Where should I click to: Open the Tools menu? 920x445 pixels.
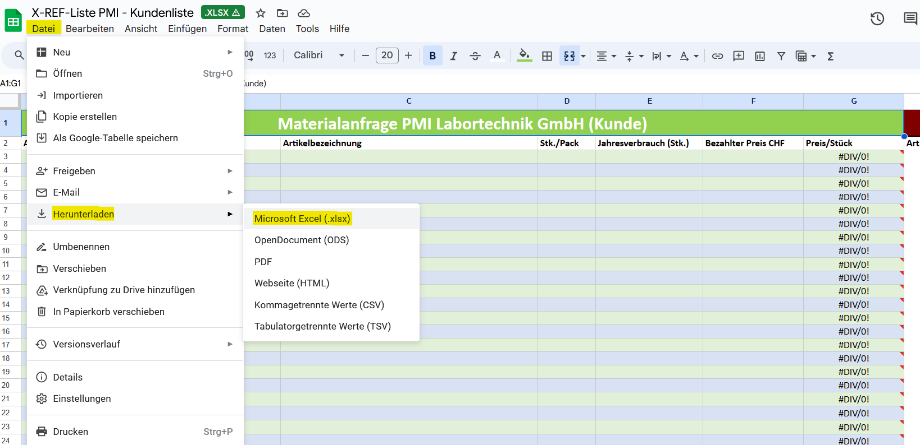point(307,28)
